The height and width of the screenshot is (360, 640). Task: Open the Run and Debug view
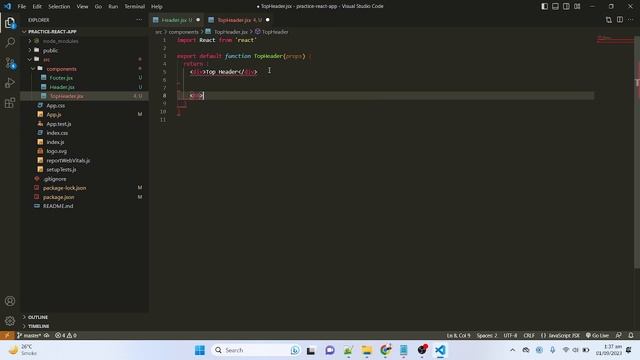point(10,83)
